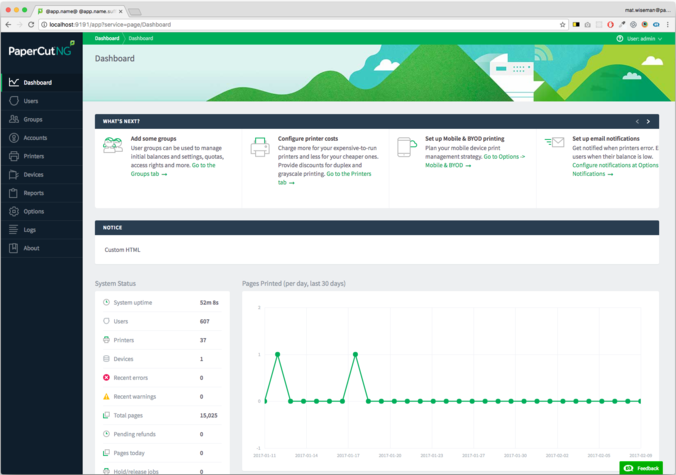Show next What's Next suggestion arrow
The width and height of the screenshot is (676, 475).
(x=648, y=121)
